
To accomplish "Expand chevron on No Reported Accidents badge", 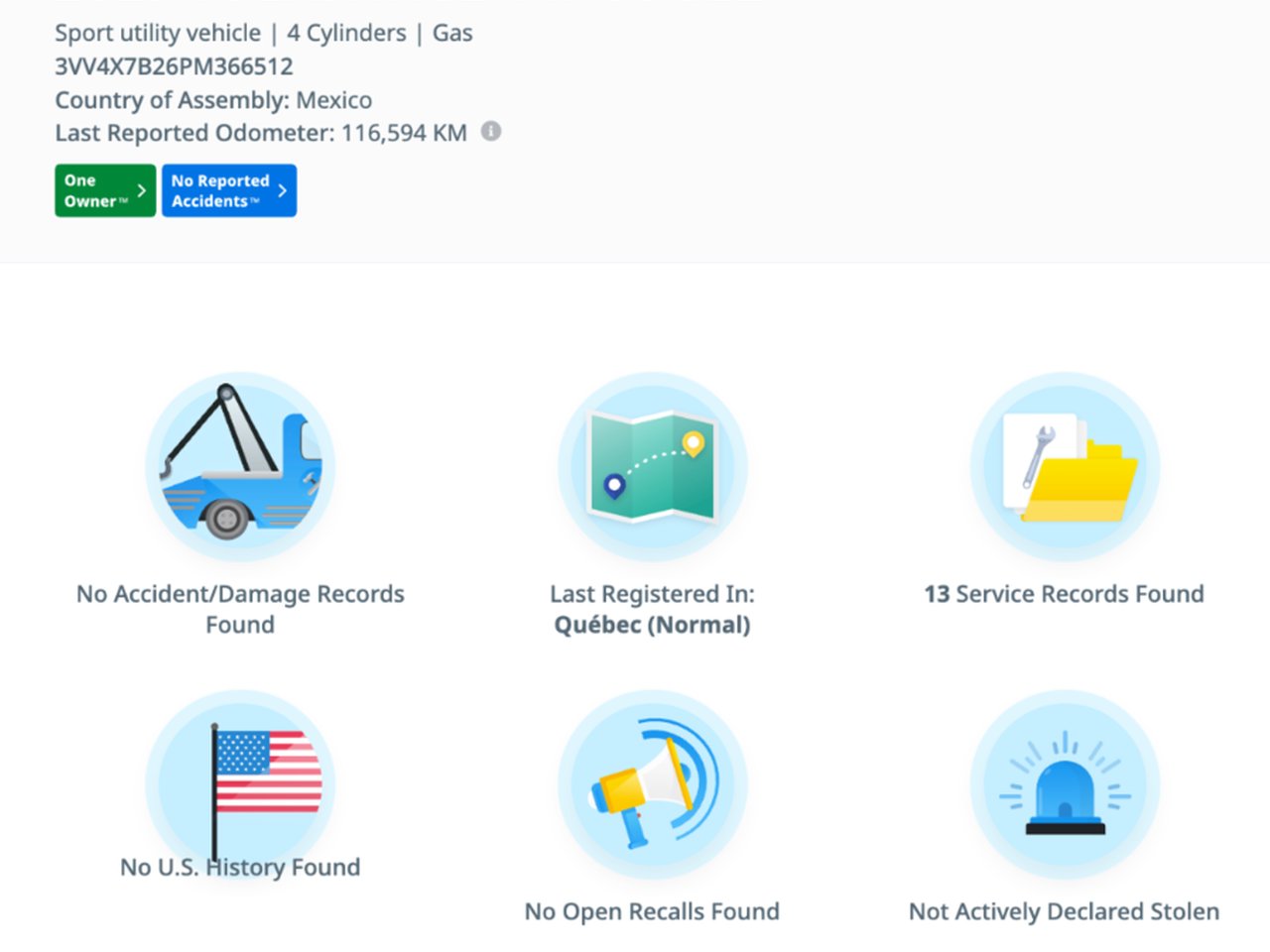I will (x=282, y=190).
